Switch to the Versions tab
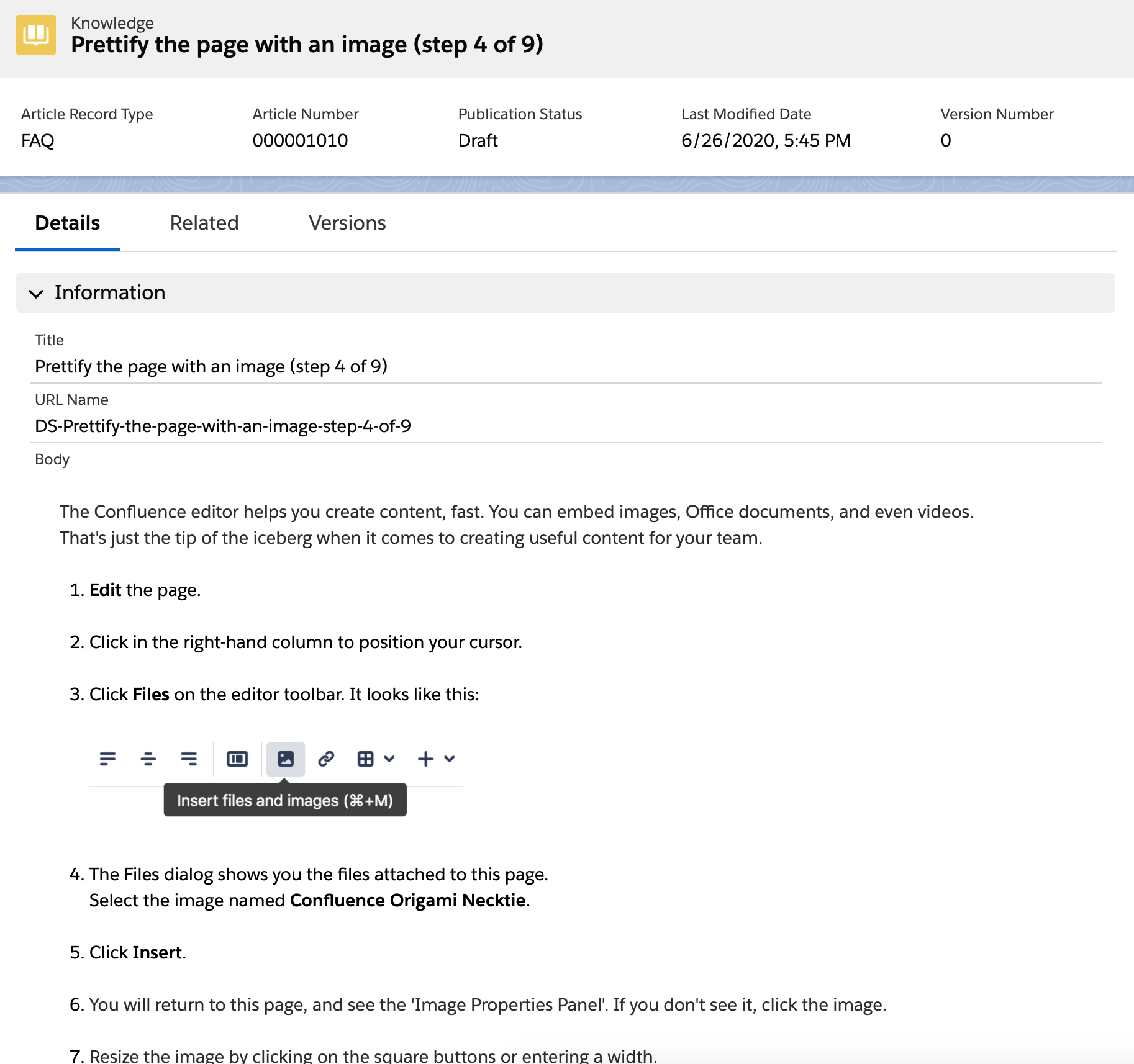Viewport: 1134px width, 1064px height. (347, 223)
